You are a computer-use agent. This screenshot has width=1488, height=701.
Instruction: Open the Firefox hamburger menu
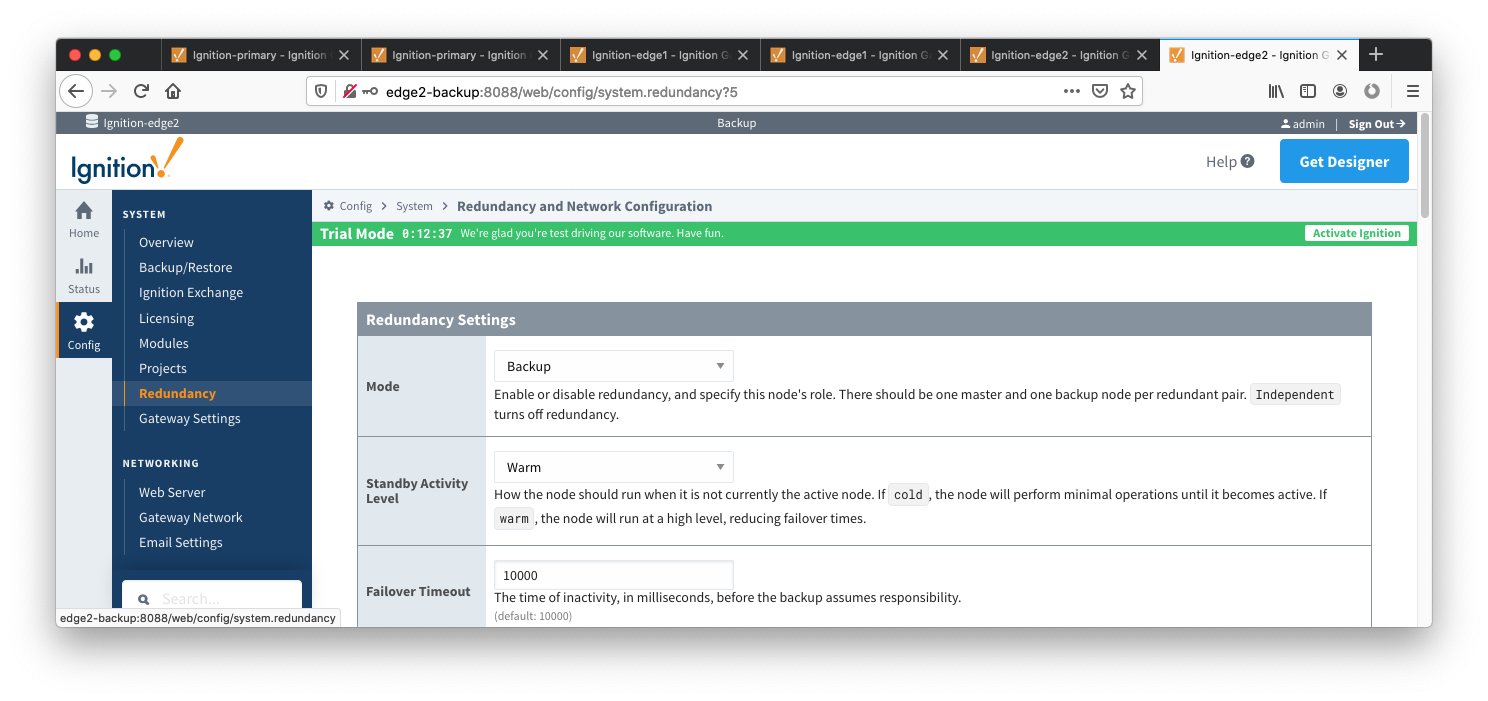click(x=1413, y=91)
